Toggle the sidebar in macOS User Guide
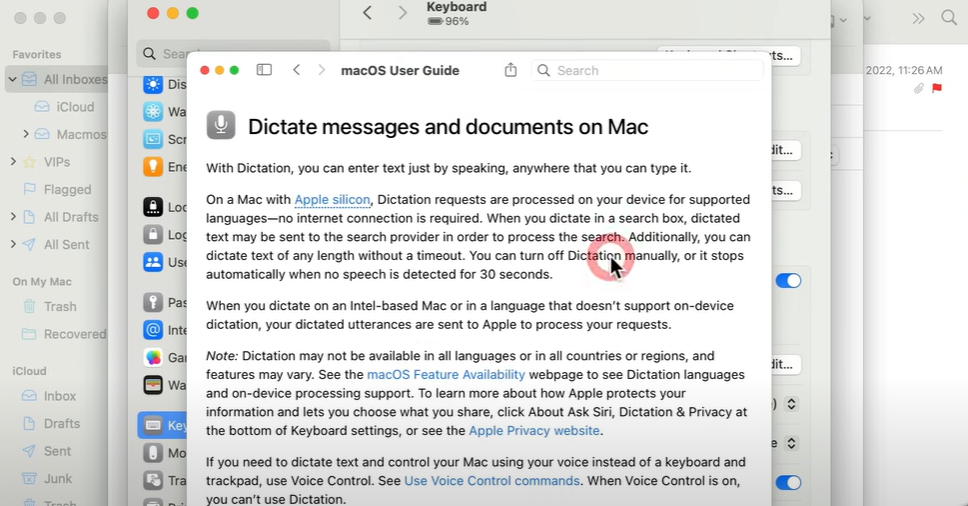This screenshot has width=968, height=506. pos(264,70)
